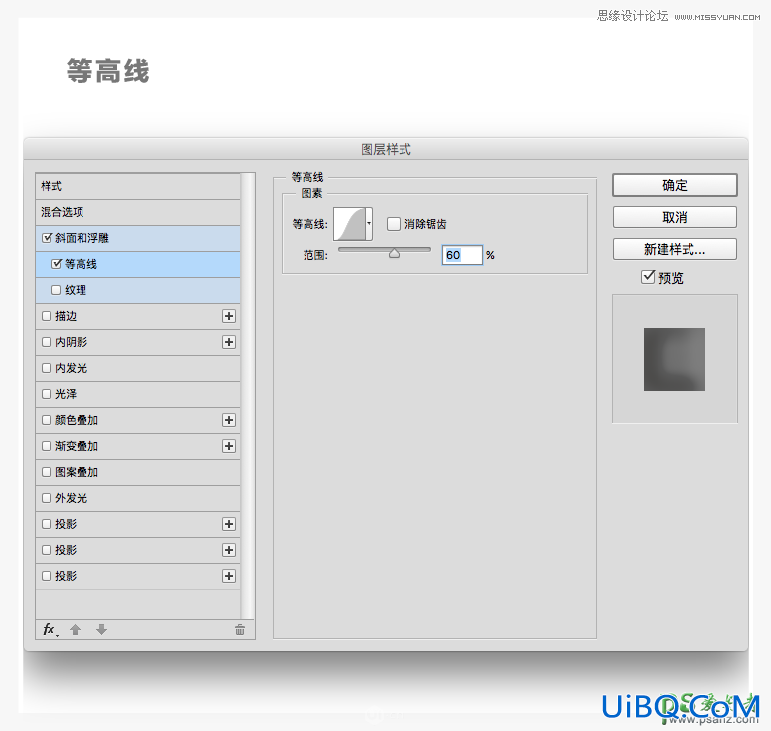771x731 pixels.
Task: Open the contour picker dropdown arrow
Action: pyautogui.click(x=369, y=224)
